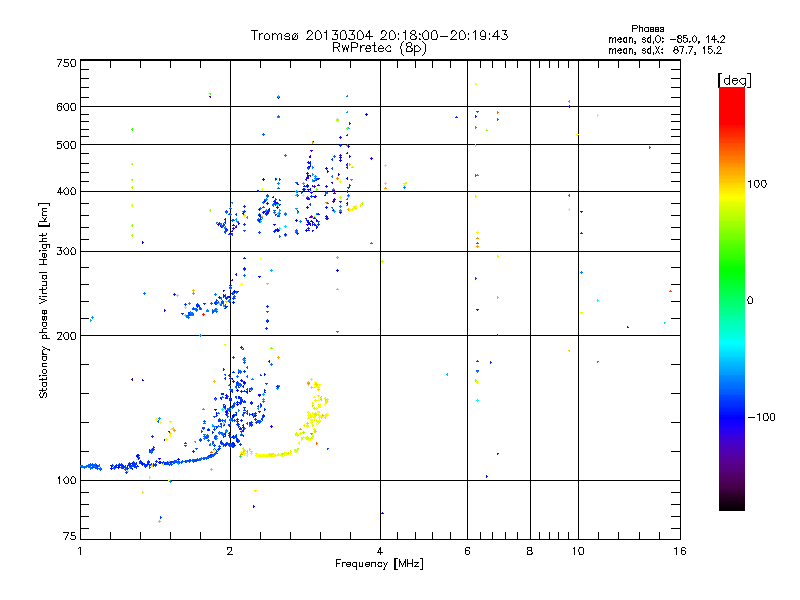Click the '[deg]' colorbar unit label
Viewport: 800px width, 600px height.
click(x=734, y=80)
